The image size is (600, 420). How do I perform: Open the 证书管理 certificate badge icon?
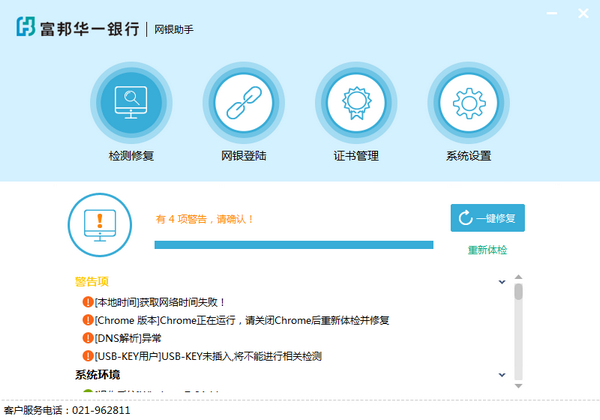[356, 103]
